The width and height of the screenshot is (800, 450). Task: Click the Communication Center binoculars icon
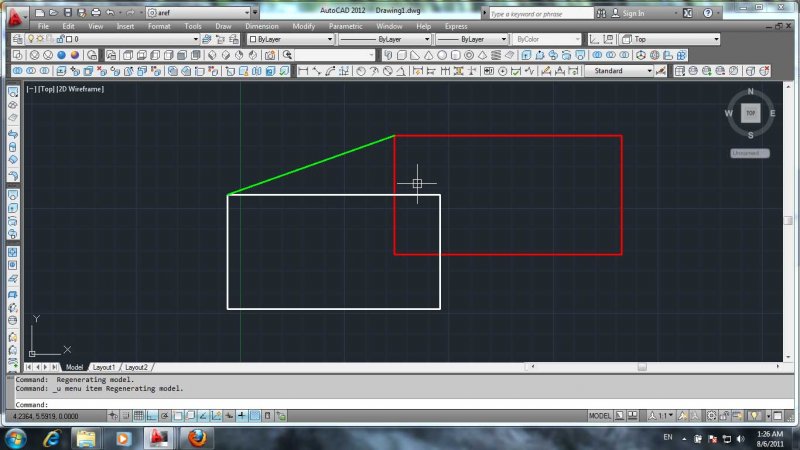point(602,13)
